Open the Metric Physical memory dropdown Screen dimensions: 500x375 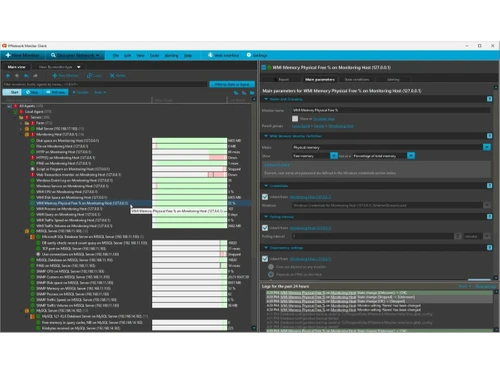coord(487,147)
